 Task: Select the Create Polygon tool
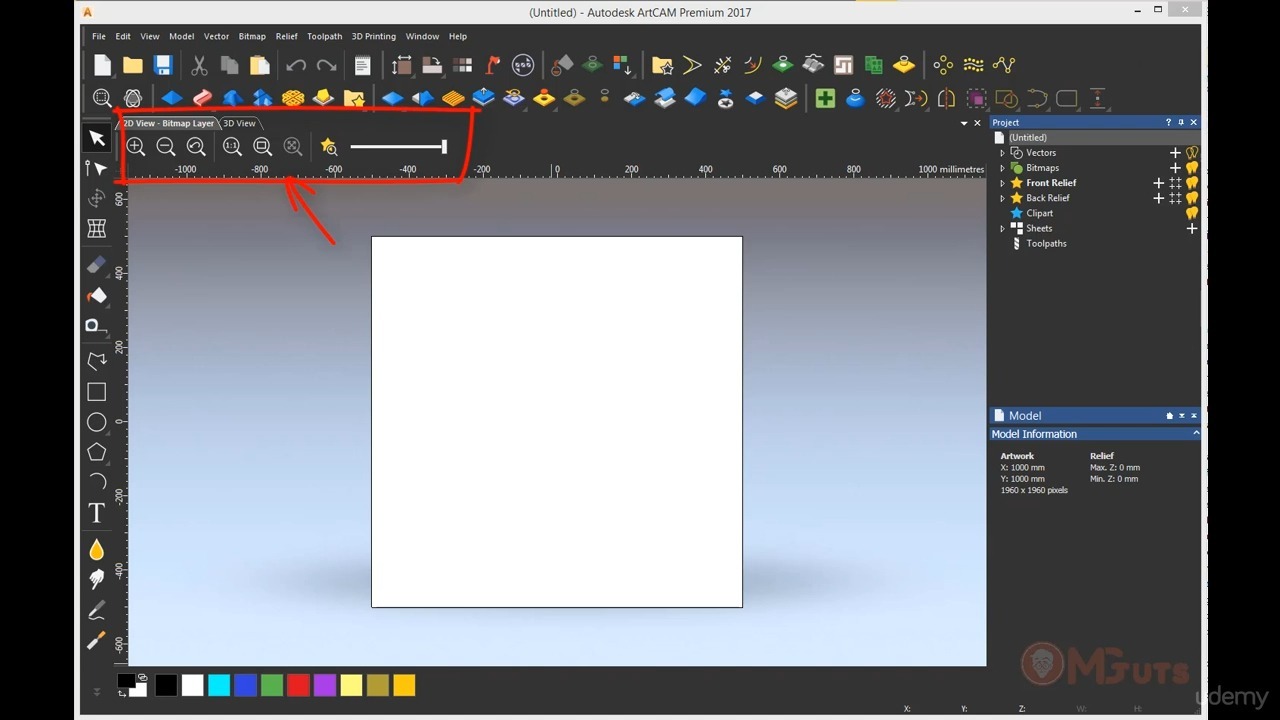tap(96, 452)
